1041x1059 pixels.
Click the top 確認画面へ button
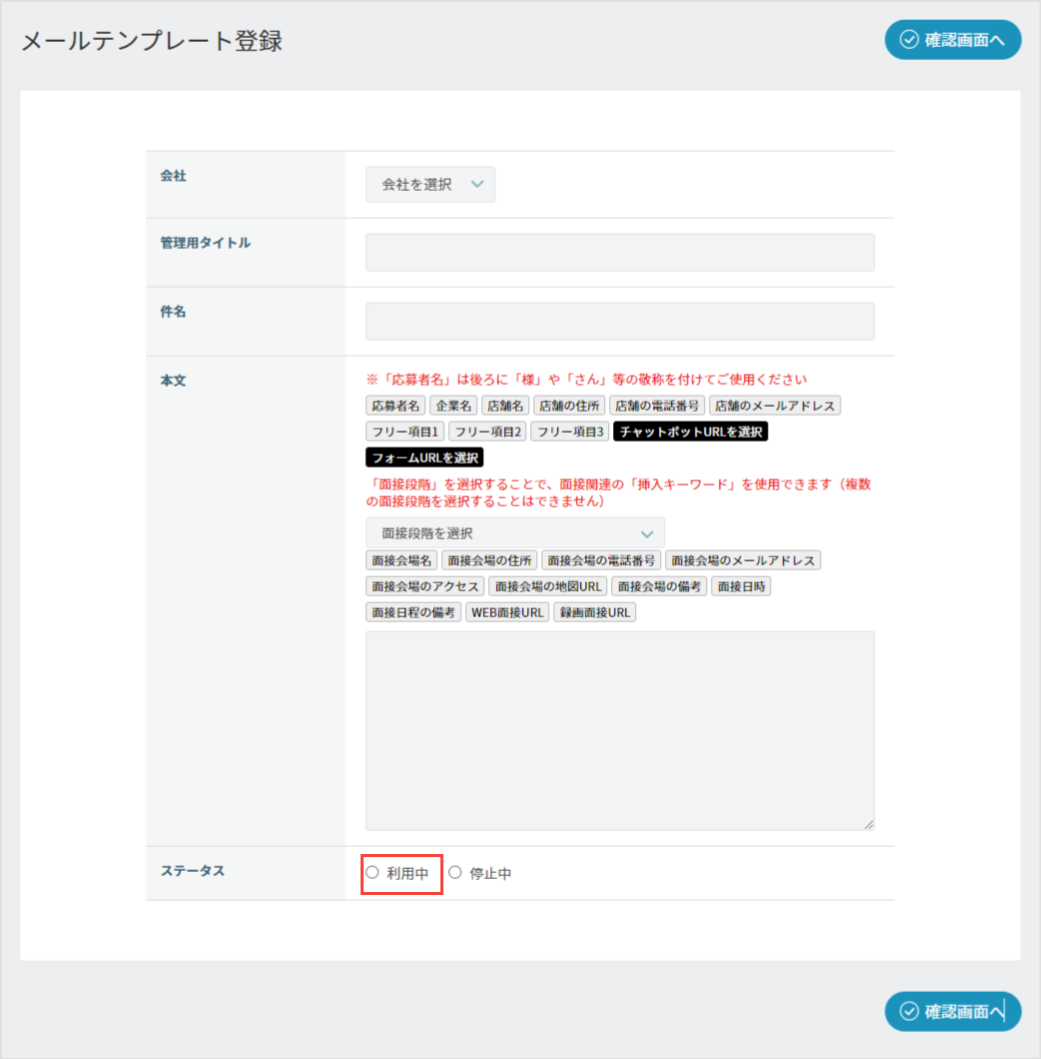952,40
